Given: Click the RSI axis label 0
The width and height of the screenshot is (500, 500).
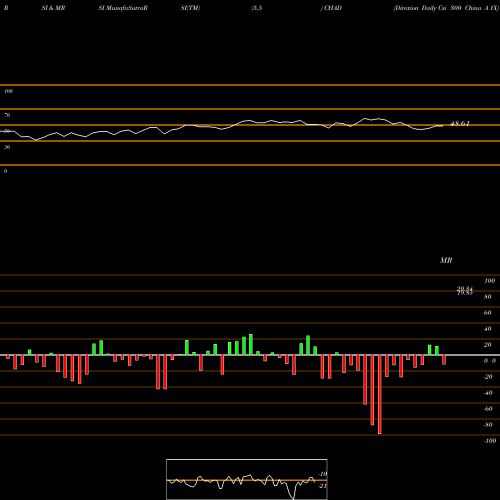Looking at the screenshot, I should pyautogui.click(x=5, y=171).
